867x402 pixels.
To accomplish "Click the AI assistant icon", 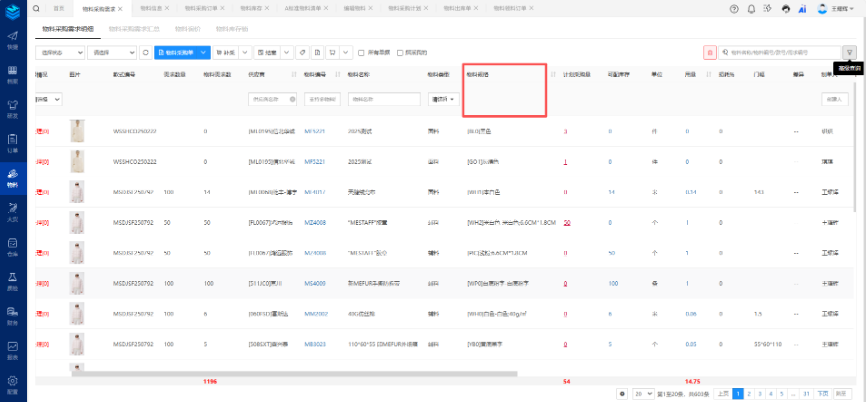I will [x=802, y=8].
